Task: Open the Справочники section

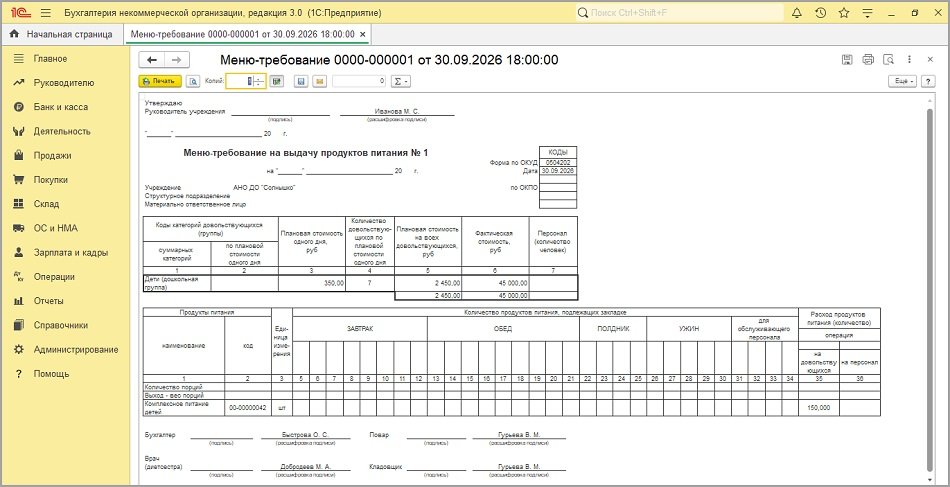Action: tap(61, 325)
